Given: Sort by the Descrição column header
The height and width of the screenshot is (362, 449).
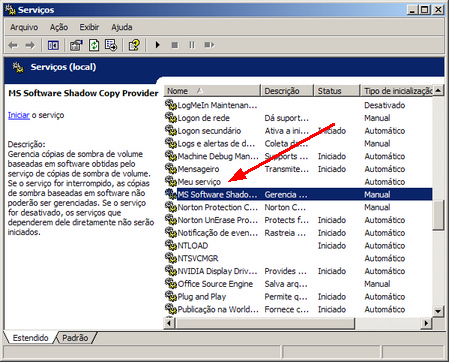Looking at the screenshot, I should tap(287, 91).
